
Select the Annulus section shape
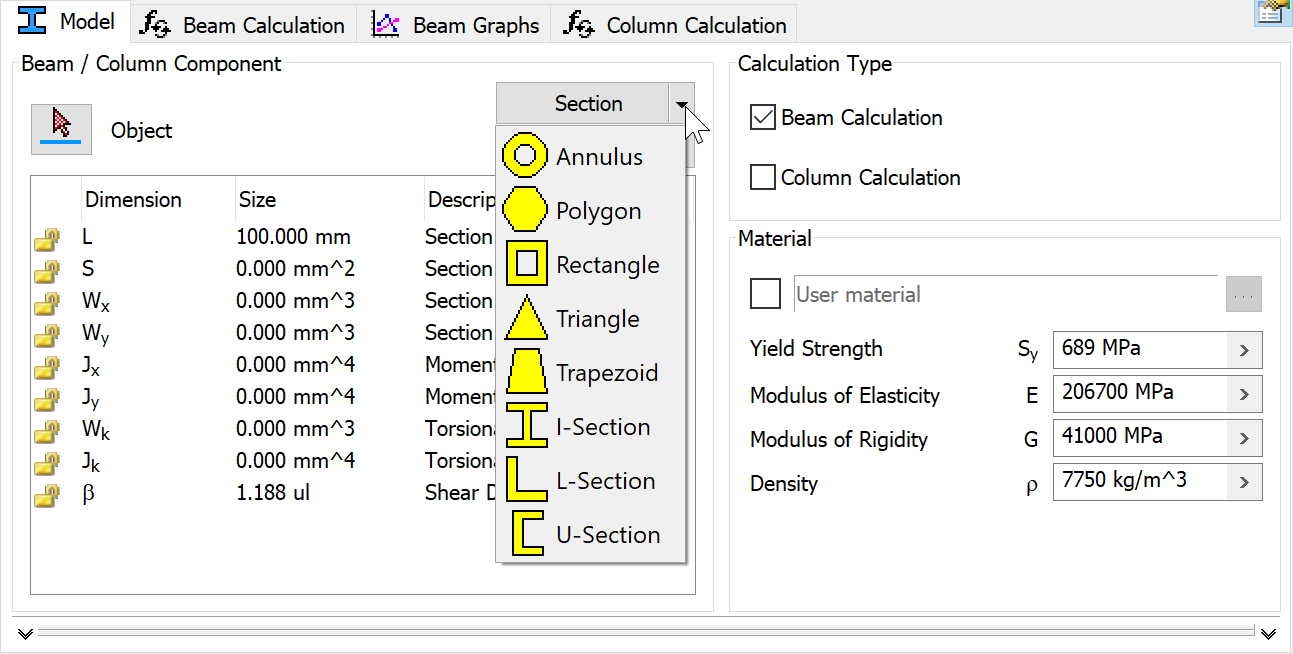tap(590, 157)
